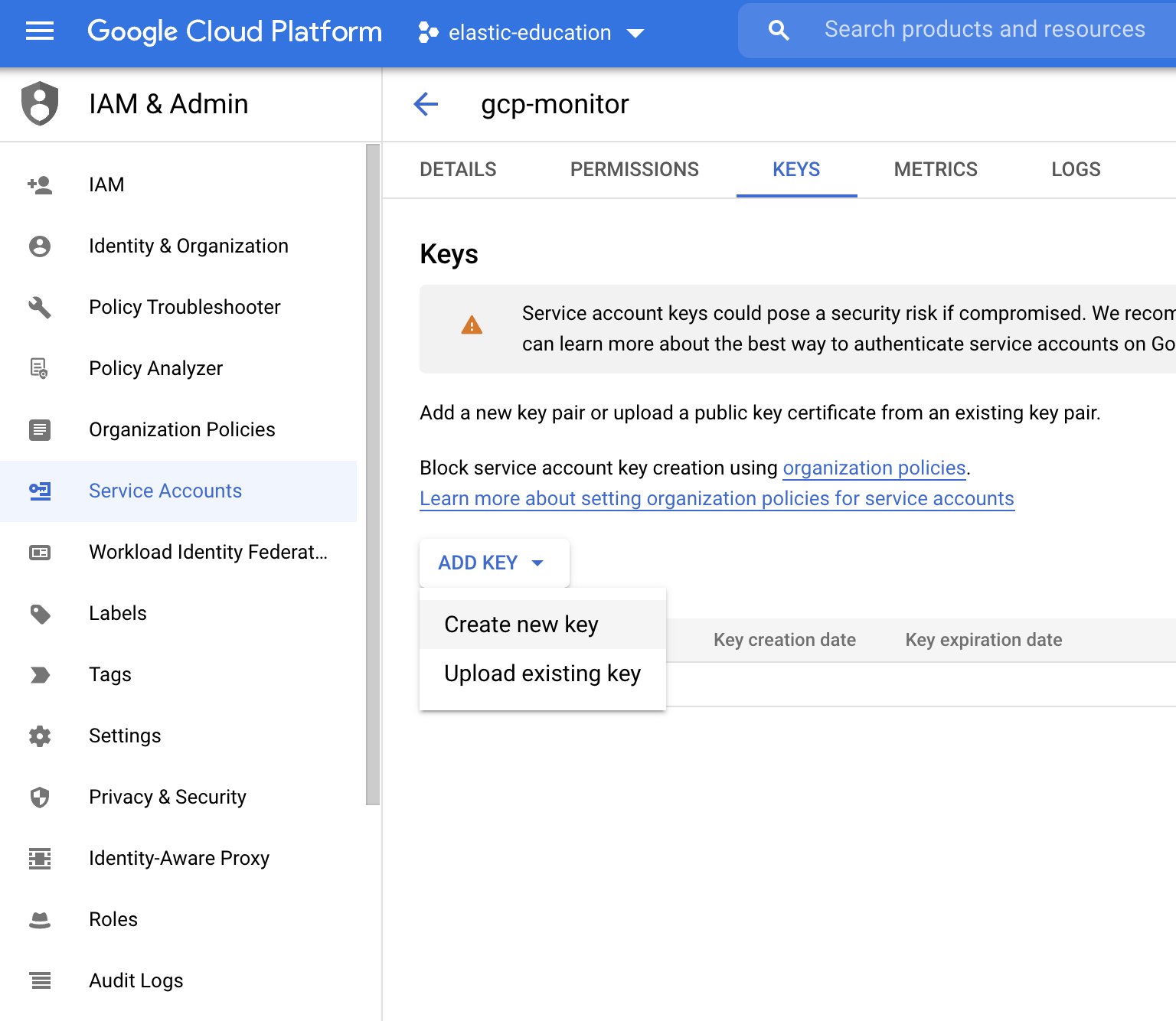Open the navigation hamburger menu
1176x1021 pixels.
(x=39, y=31)
